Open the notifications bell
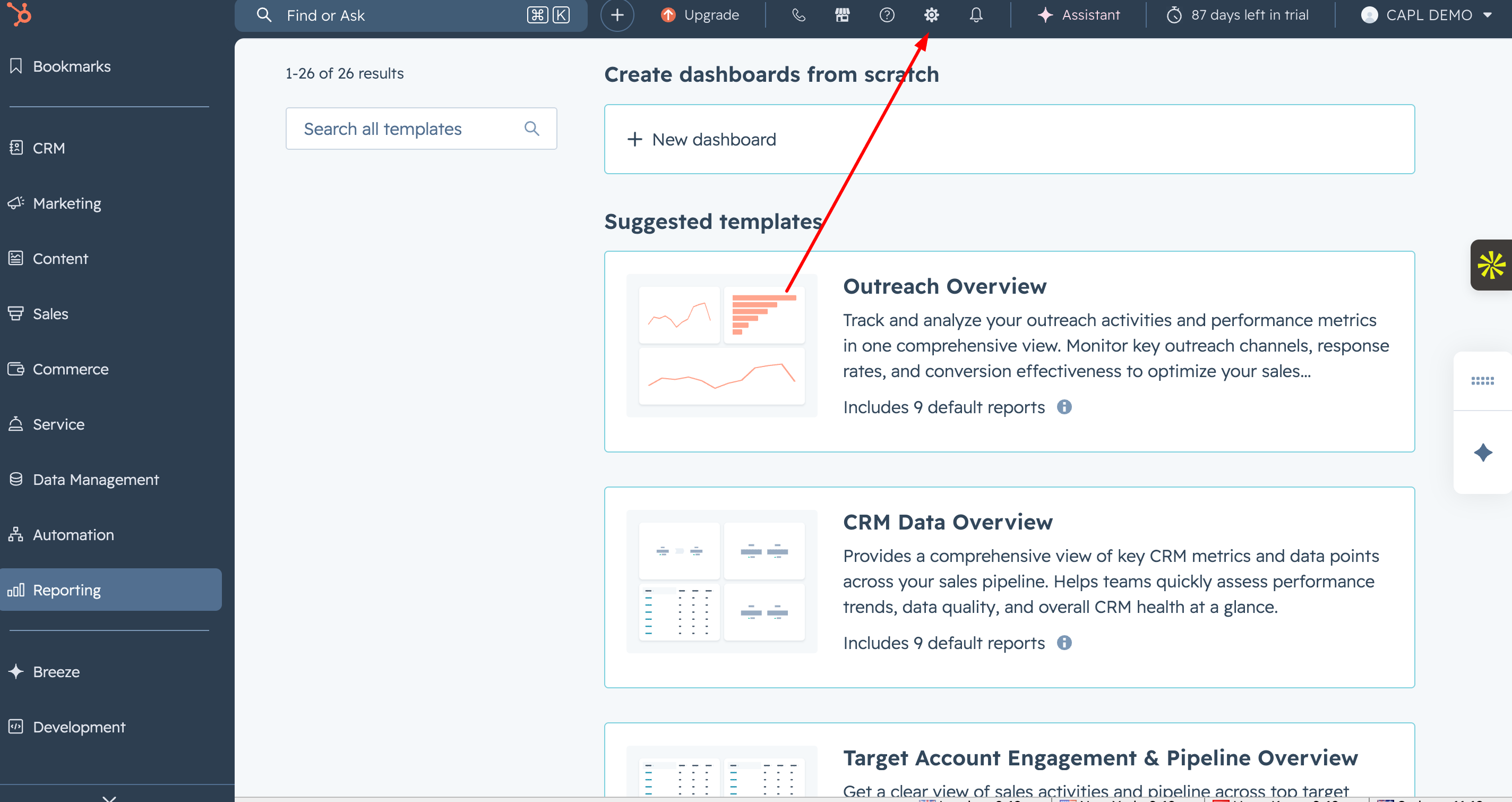This screenshot has height=802, width=1512. tap(975, 15)
